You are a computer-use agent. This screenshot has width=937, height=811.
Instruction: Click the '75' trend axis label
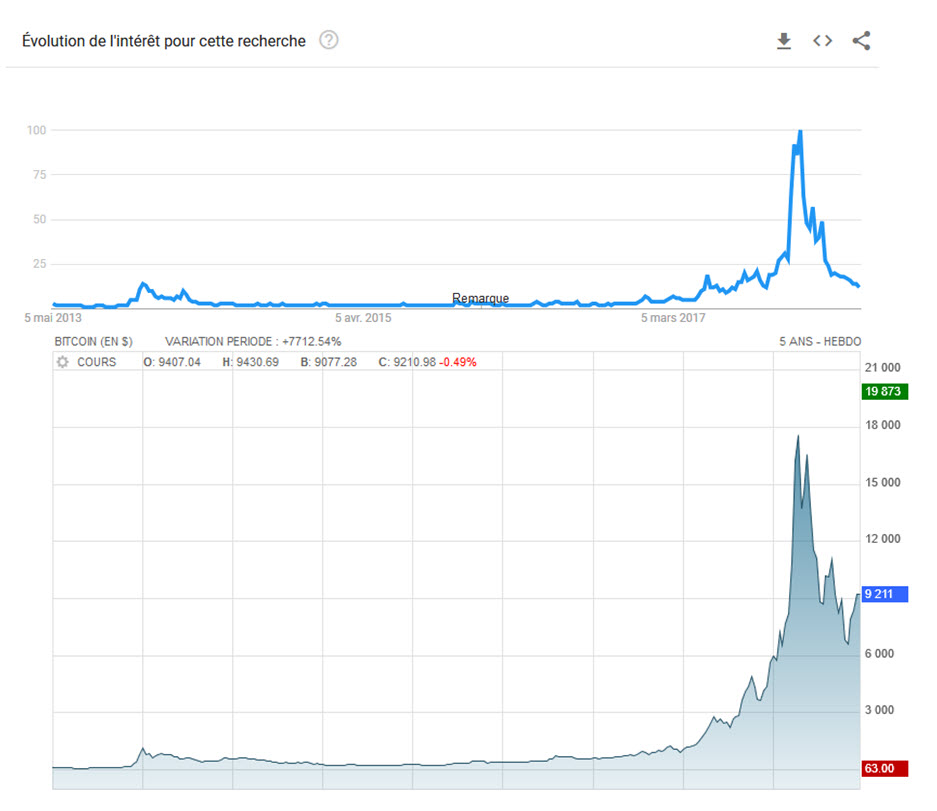pos(39,175)
